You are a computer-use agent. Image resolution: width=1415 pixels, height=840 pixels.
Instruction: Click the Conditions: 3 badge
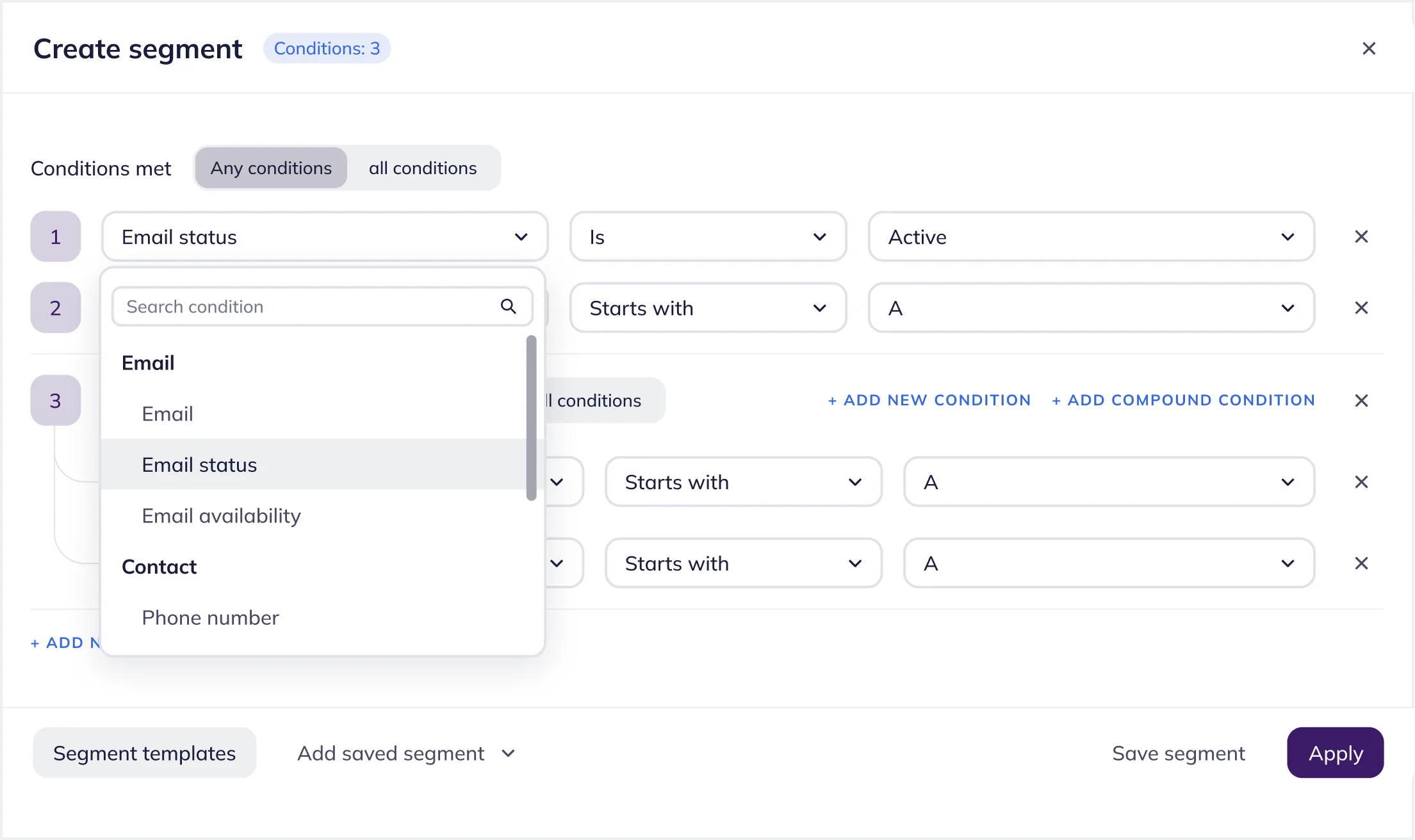click(x=327, y=48)
